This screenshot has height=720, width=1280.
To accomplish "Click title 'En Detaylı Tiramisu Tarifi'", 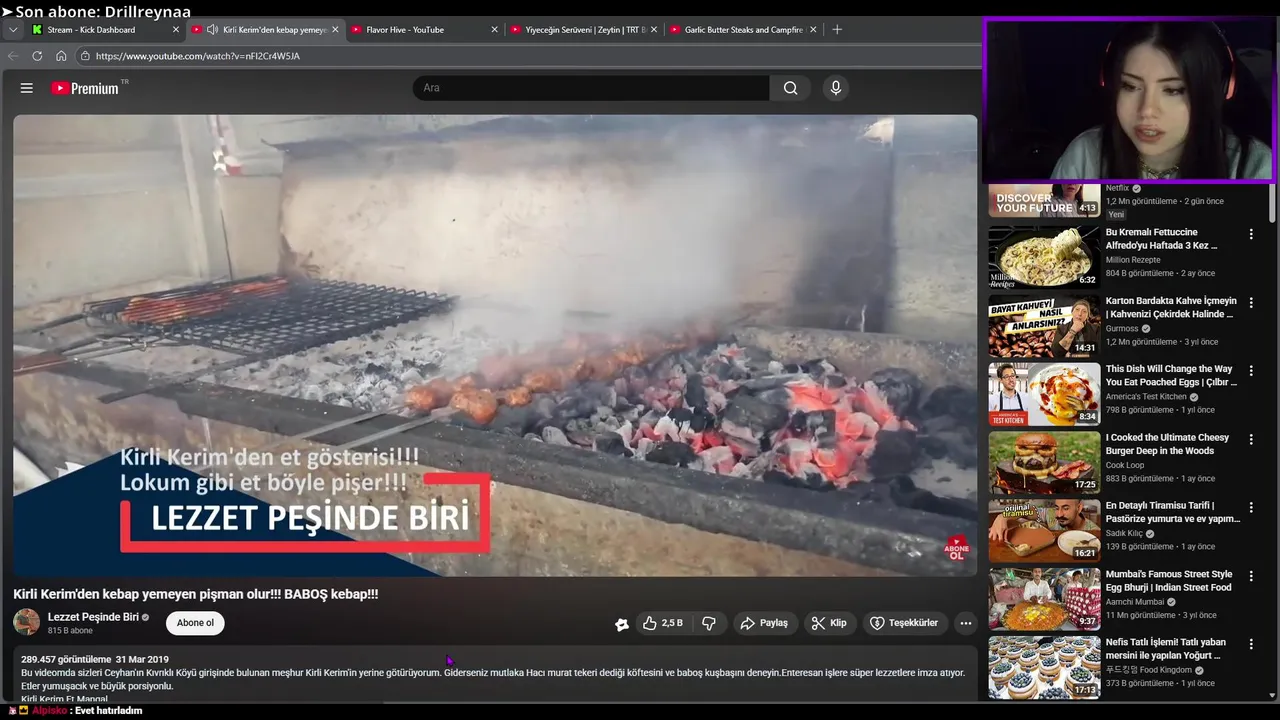I will point(1172,513).
